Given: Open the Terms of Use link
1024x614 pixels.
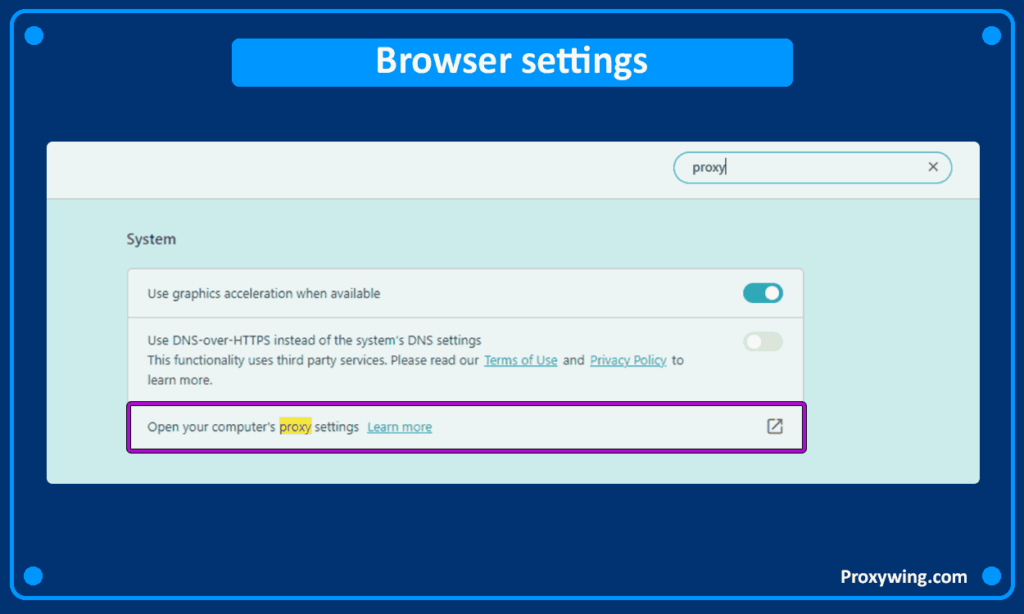Looking at the screenshot, I should [x=520, y=360].
